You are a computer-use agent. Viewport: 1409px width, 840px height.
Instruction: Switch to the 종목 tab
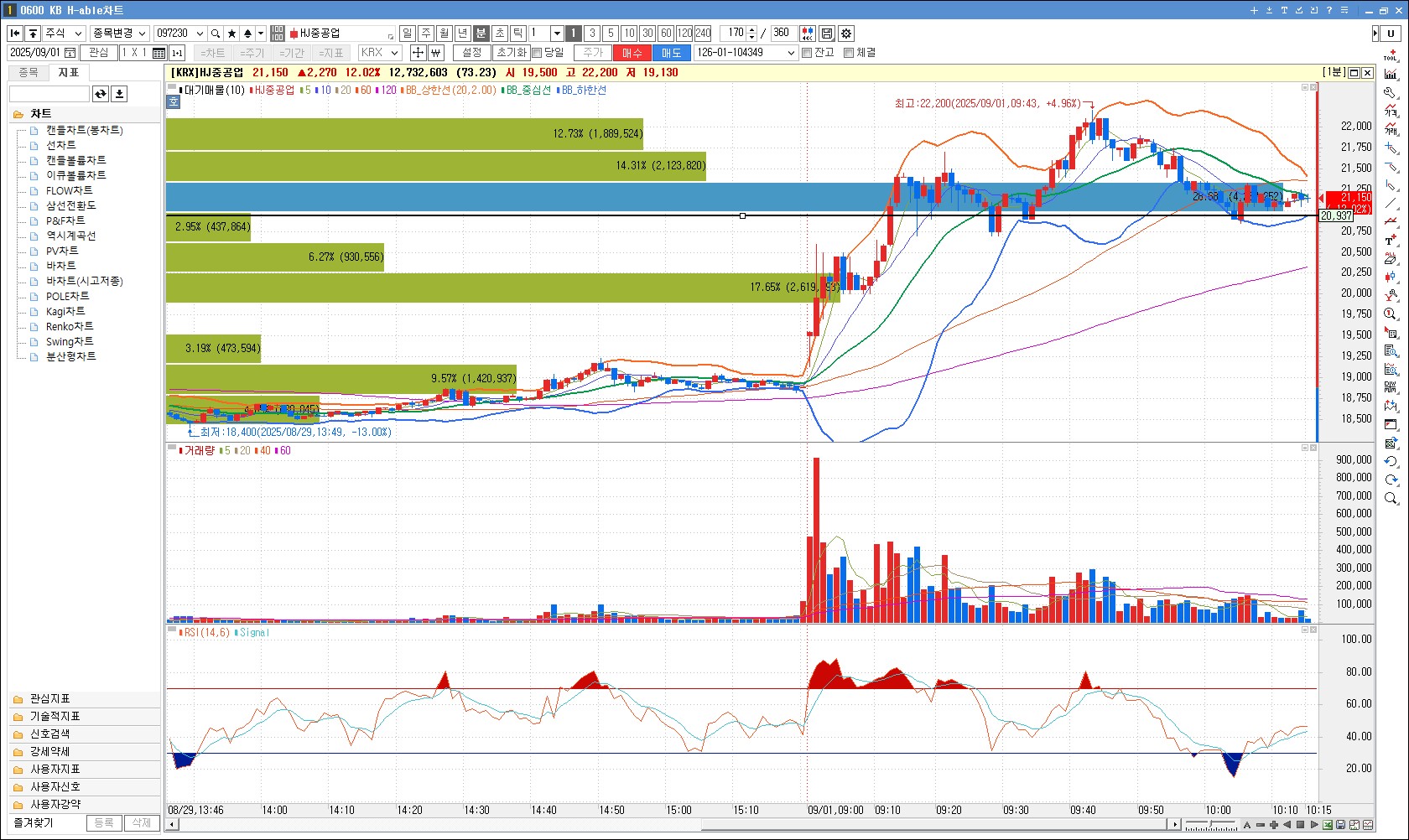coord(29,73)
